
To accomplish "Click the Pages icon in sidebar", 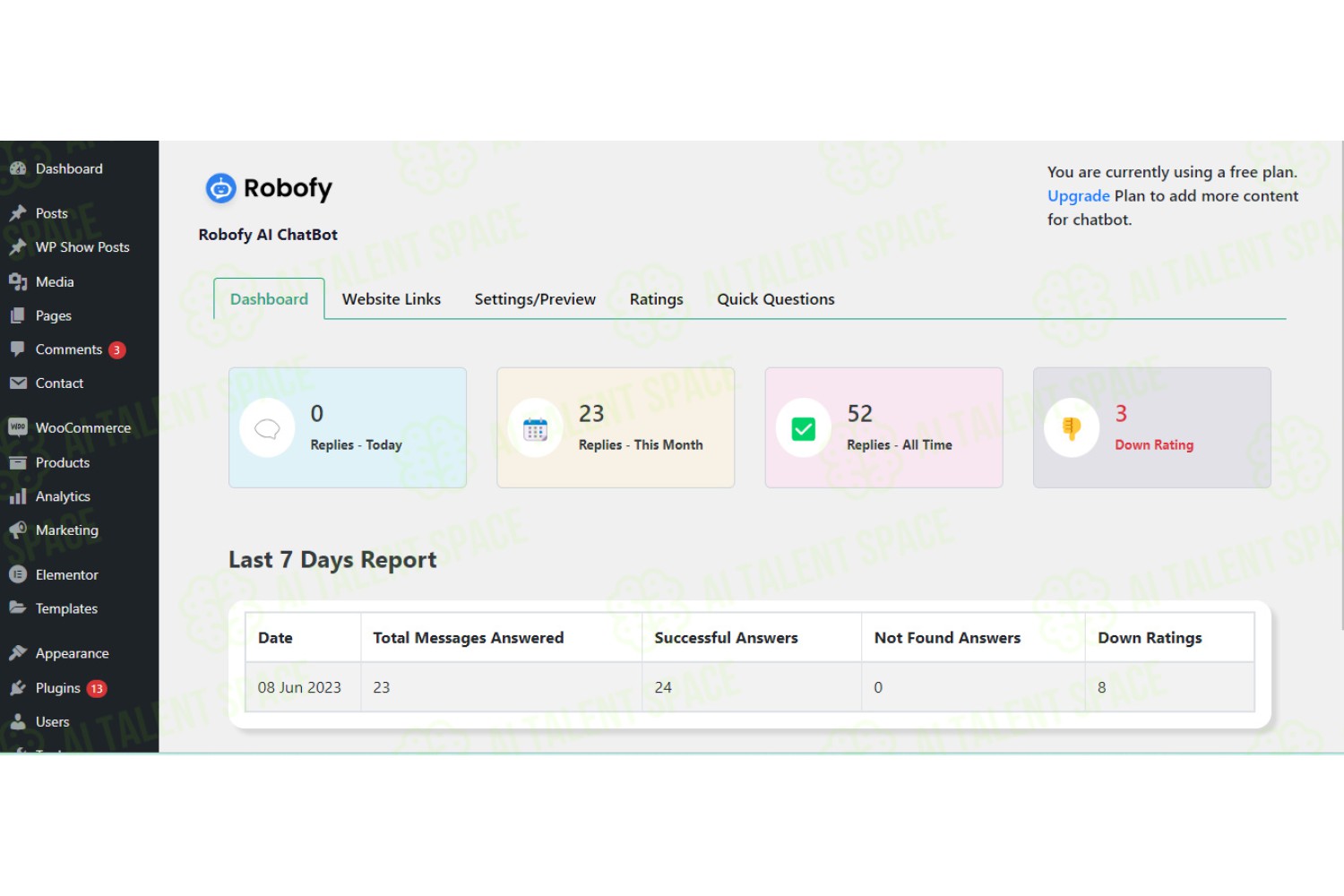I will click(18, 315).
